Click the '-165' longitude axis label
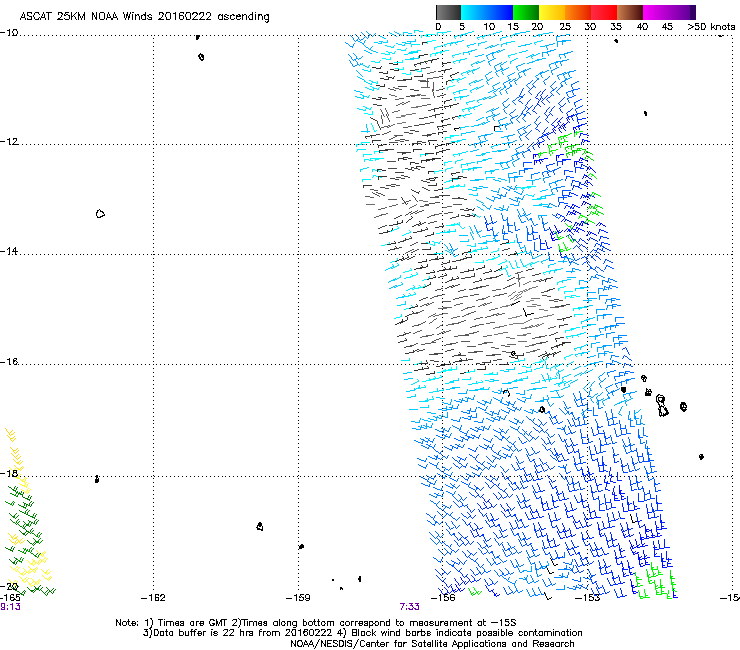Viewport: 740px width, 650px height. [10, 598]
